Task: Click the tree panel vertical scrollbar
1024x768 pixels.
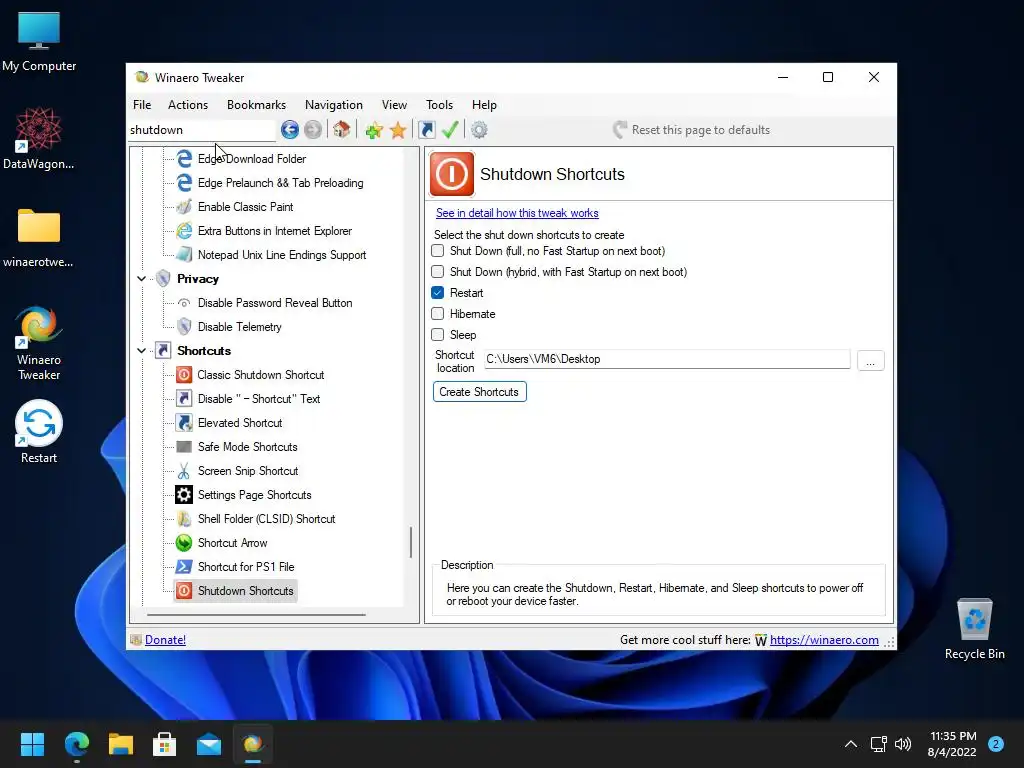Action: (x=411, y=542)
